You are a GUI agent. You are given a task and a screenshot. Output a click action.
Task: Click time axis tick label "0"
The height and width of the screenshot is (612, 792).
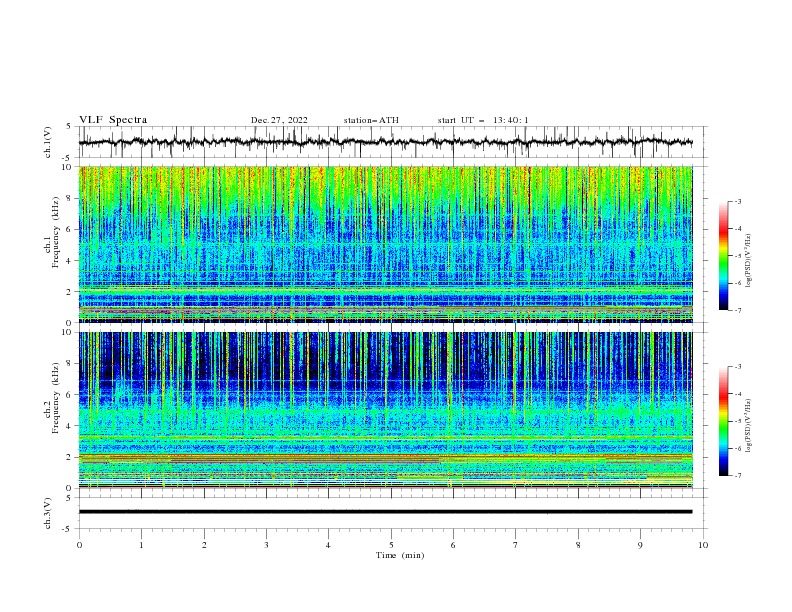point(79,545)
